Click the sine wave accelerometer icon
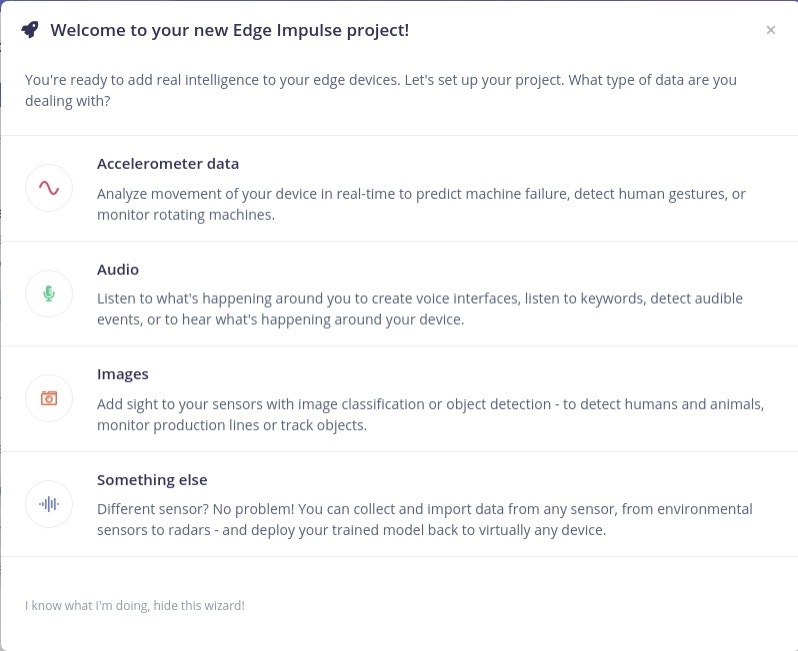The height and width of the screenshot is (651, 798). (x=49, y=188)
